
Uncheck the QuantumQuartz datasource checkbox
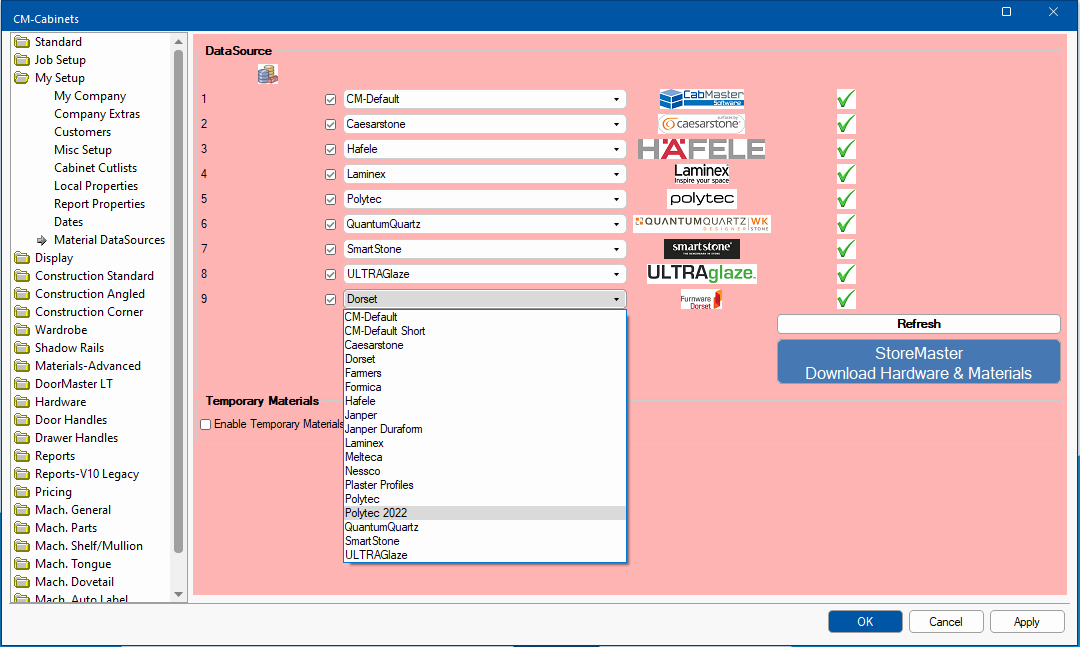pyautogui.click(x=331, y=224)
